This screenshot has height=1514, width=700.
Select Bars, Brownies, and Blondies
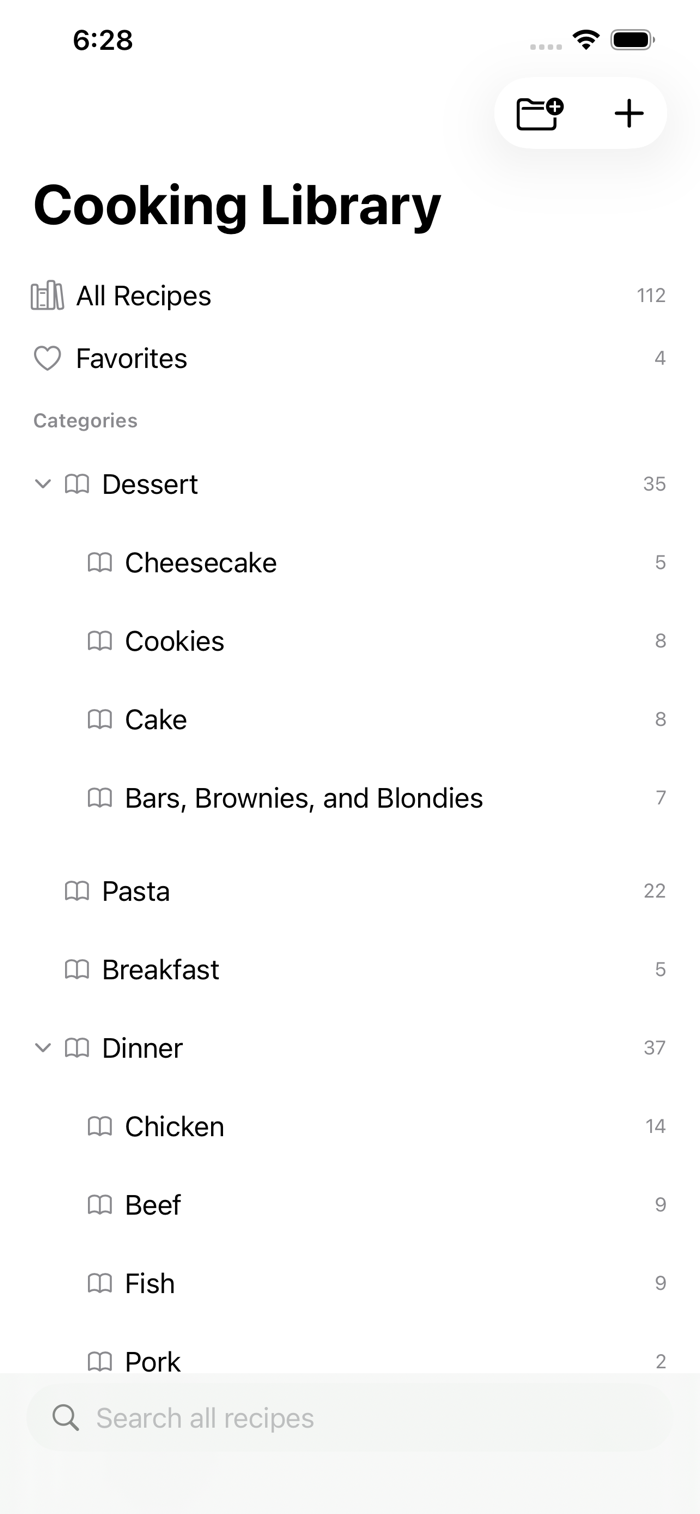tap(350, 798)
